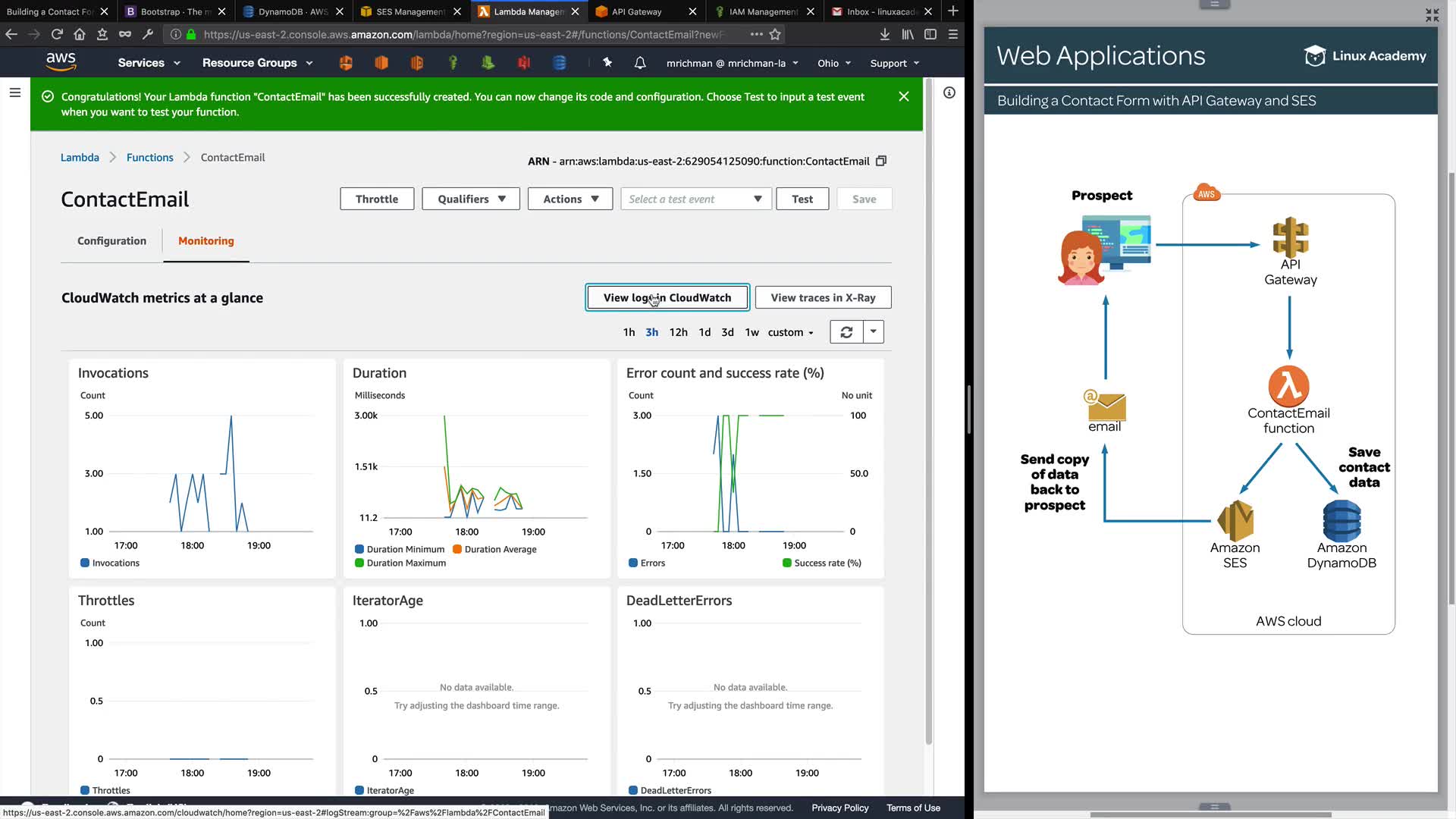Screen dimensions: 1456x819
Task: Expand the Qualifiers dropdown
Action: pyautogui.click(x=471, y=199)
